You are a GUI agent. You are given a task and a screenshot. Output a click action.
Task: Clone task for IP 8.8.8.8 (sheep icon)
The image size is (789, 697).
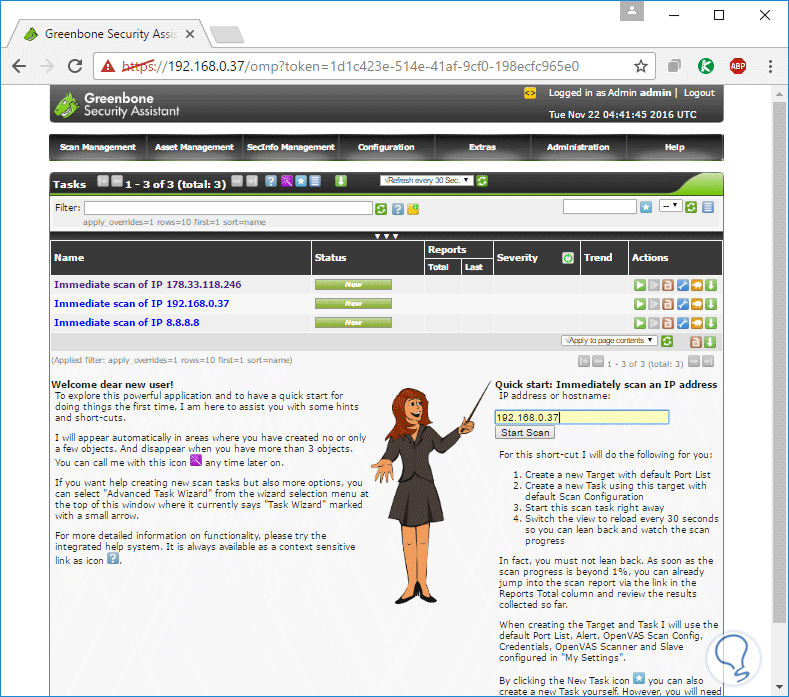(697, 323)
